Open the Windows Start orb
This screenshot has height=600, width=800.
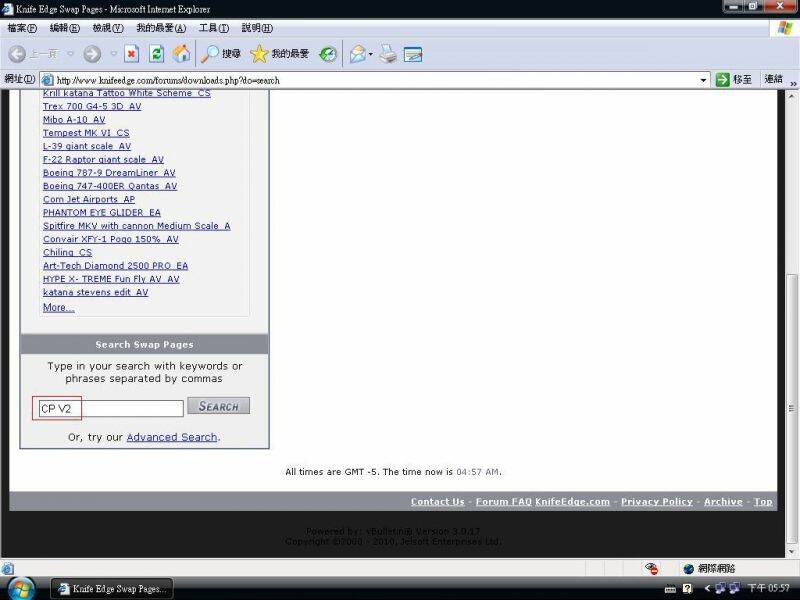point(21,588)
